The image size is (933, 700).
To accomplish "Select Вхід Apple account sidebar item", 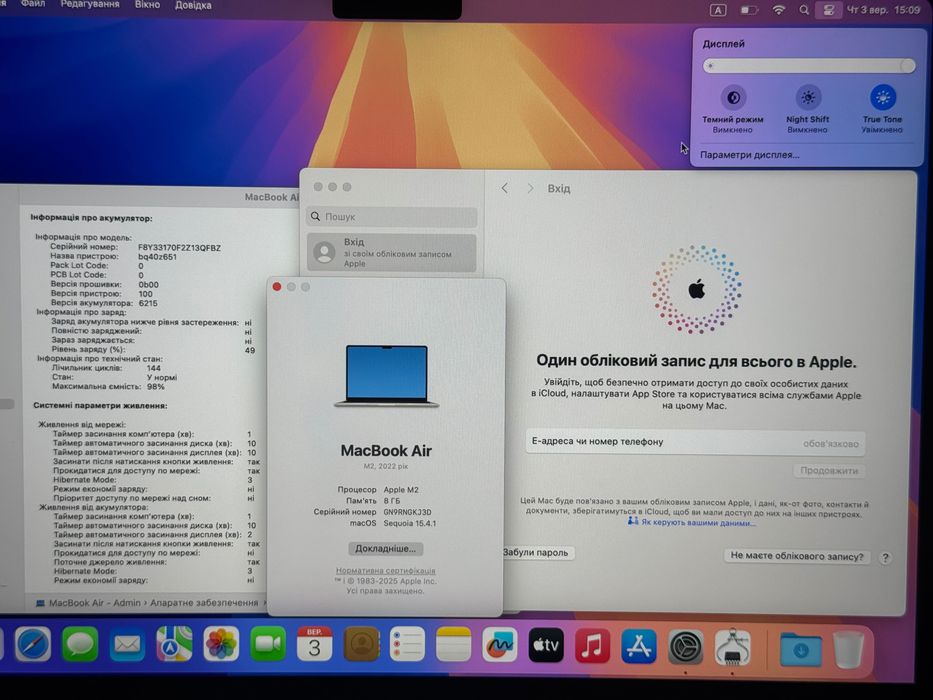I will [x=392, y=252].
